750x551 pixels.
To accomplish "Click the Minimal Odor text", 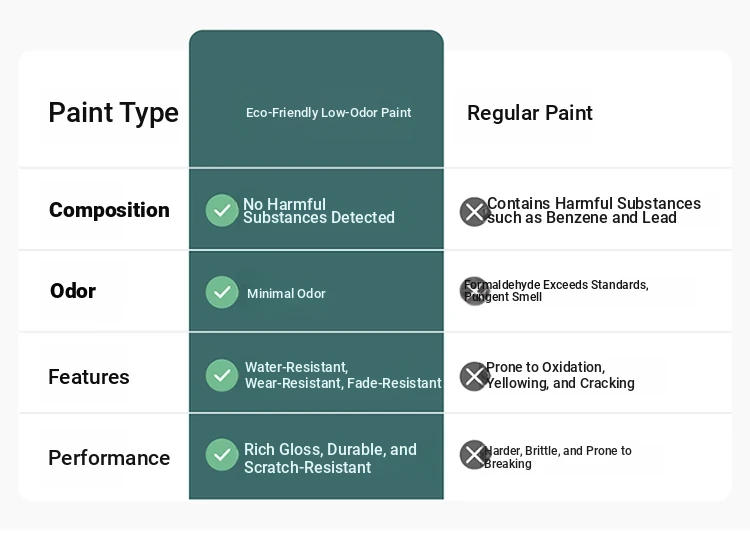I will pyautogui.click(x=286, y=294).
